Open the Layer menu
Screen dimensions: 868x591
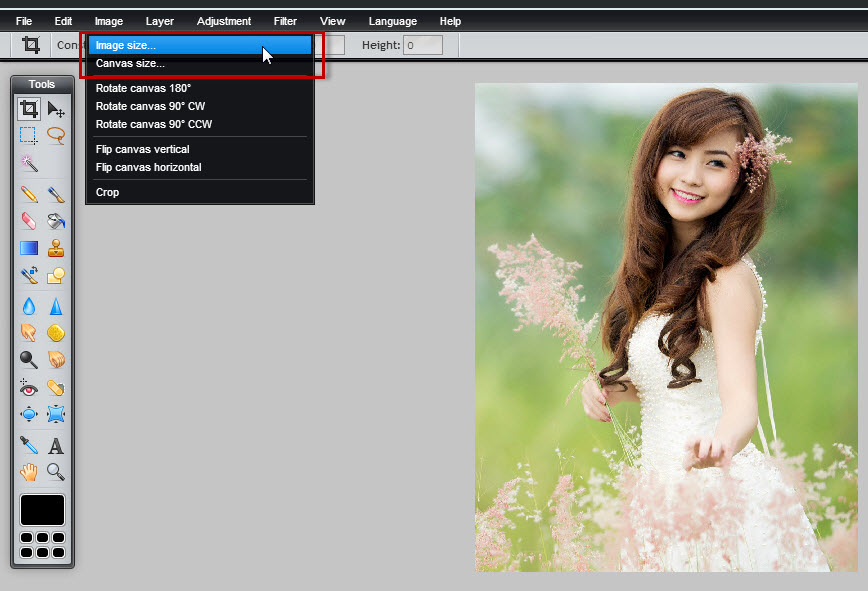[x=159, y=21]
